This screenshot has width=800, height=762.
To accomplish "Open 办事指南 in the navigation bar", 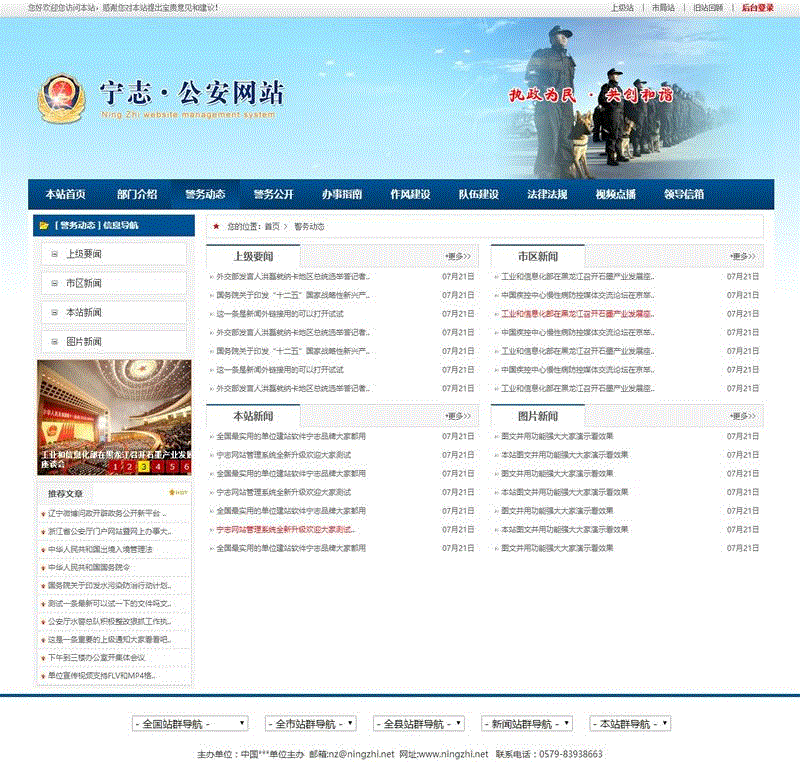I will click(342, 194).
